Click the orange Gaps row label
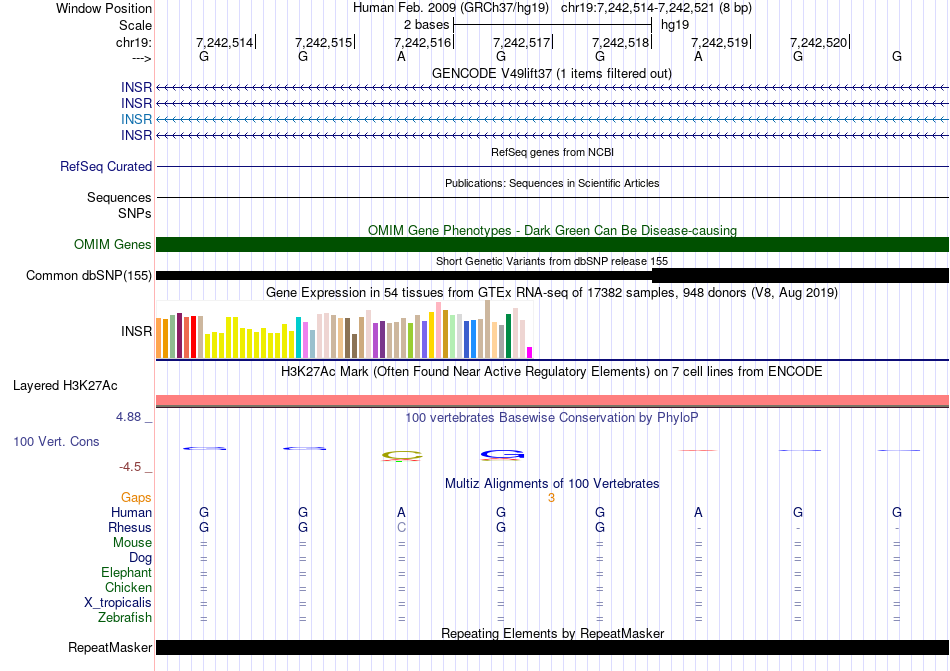 coord(136,497)
